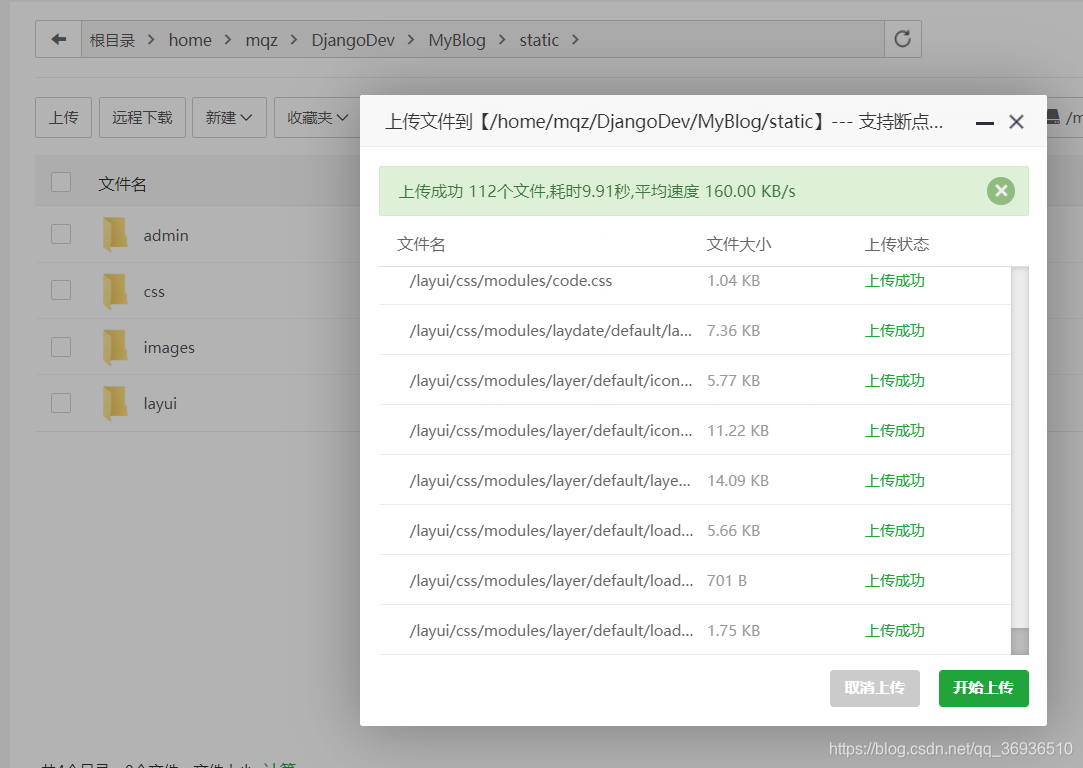Close the upload file dialog
Screen dimensions: 1083x768
click(x=1016, y=122)
